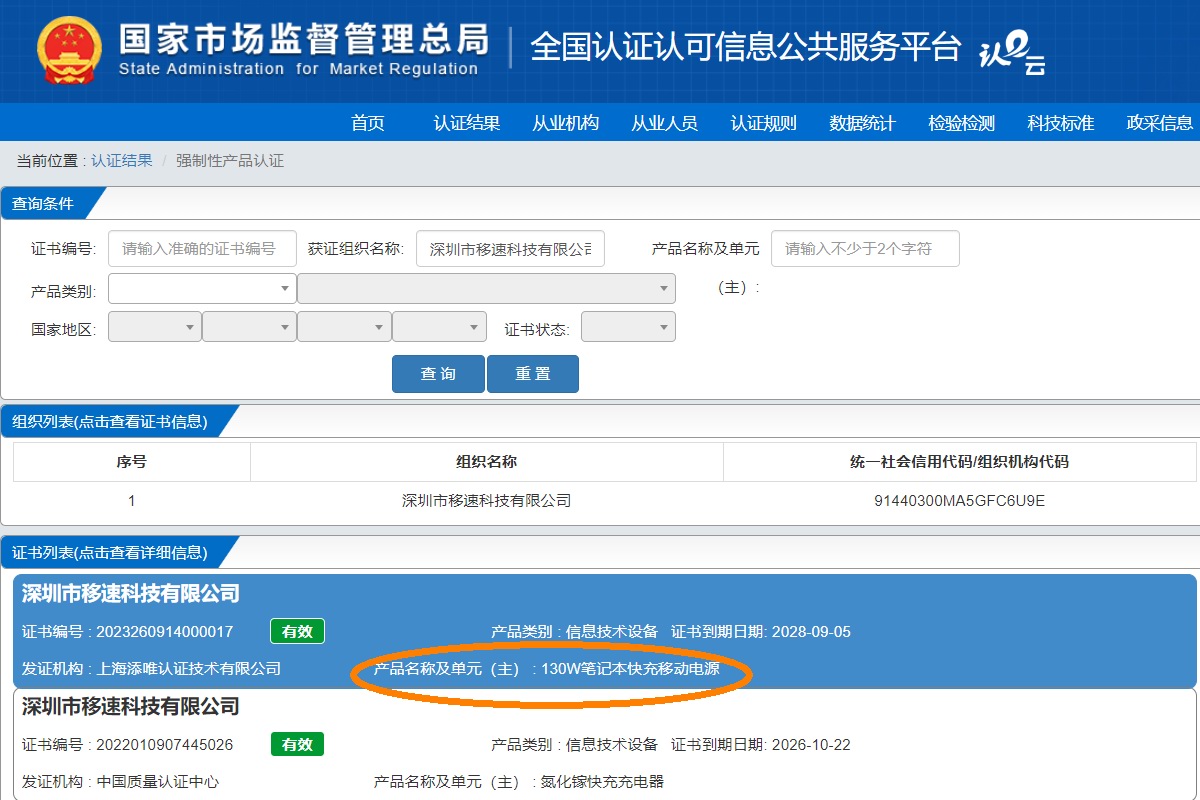The width and height of the screenshot is (1200, 800).
Task: Open the 国家地区 dropdown closest to 证书状态 label
Action: tap(440, 327)
